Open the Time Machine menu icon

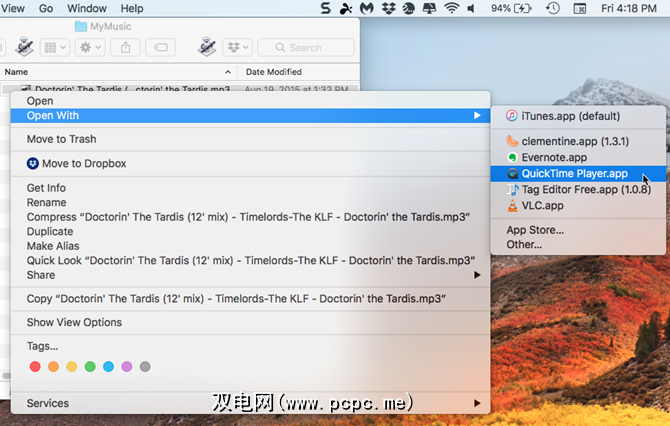552,8
